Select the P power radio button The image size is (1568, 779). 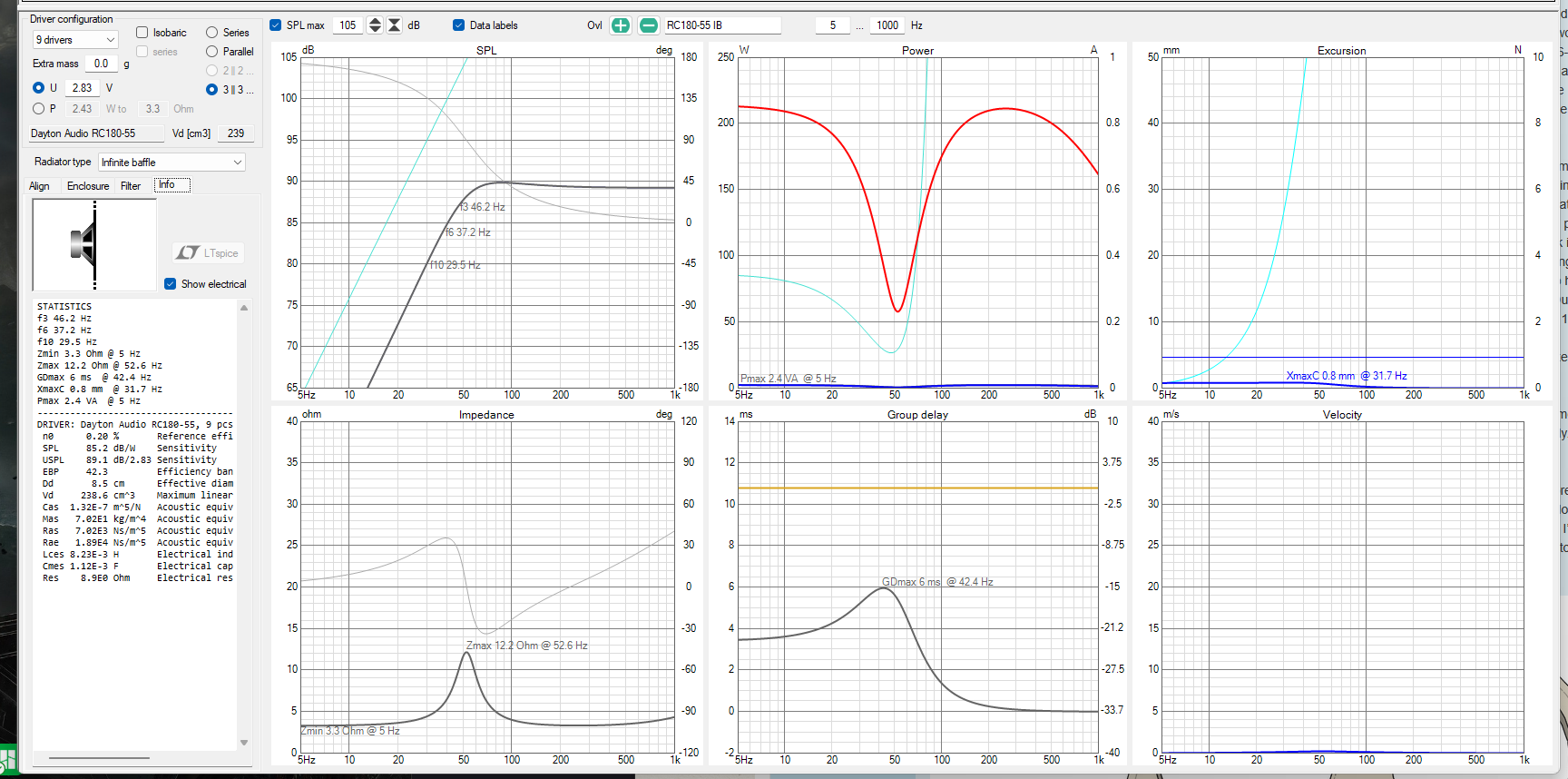[x=38, y=109]
